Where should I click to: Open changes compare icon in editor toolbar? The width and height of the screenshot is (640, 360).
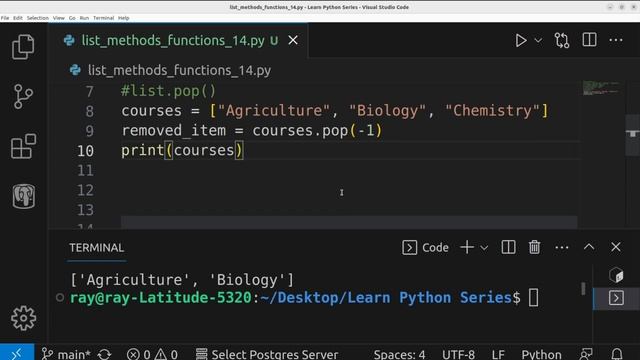[x=562, y=40]
